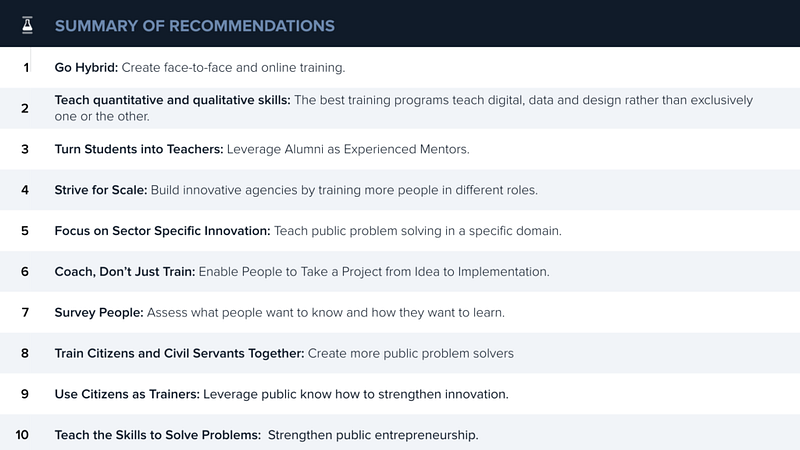Image resolution: width=800 pixels, height=450 pixels.
Task: Open the Survey People recommendation
Action: tap(400, 312)
